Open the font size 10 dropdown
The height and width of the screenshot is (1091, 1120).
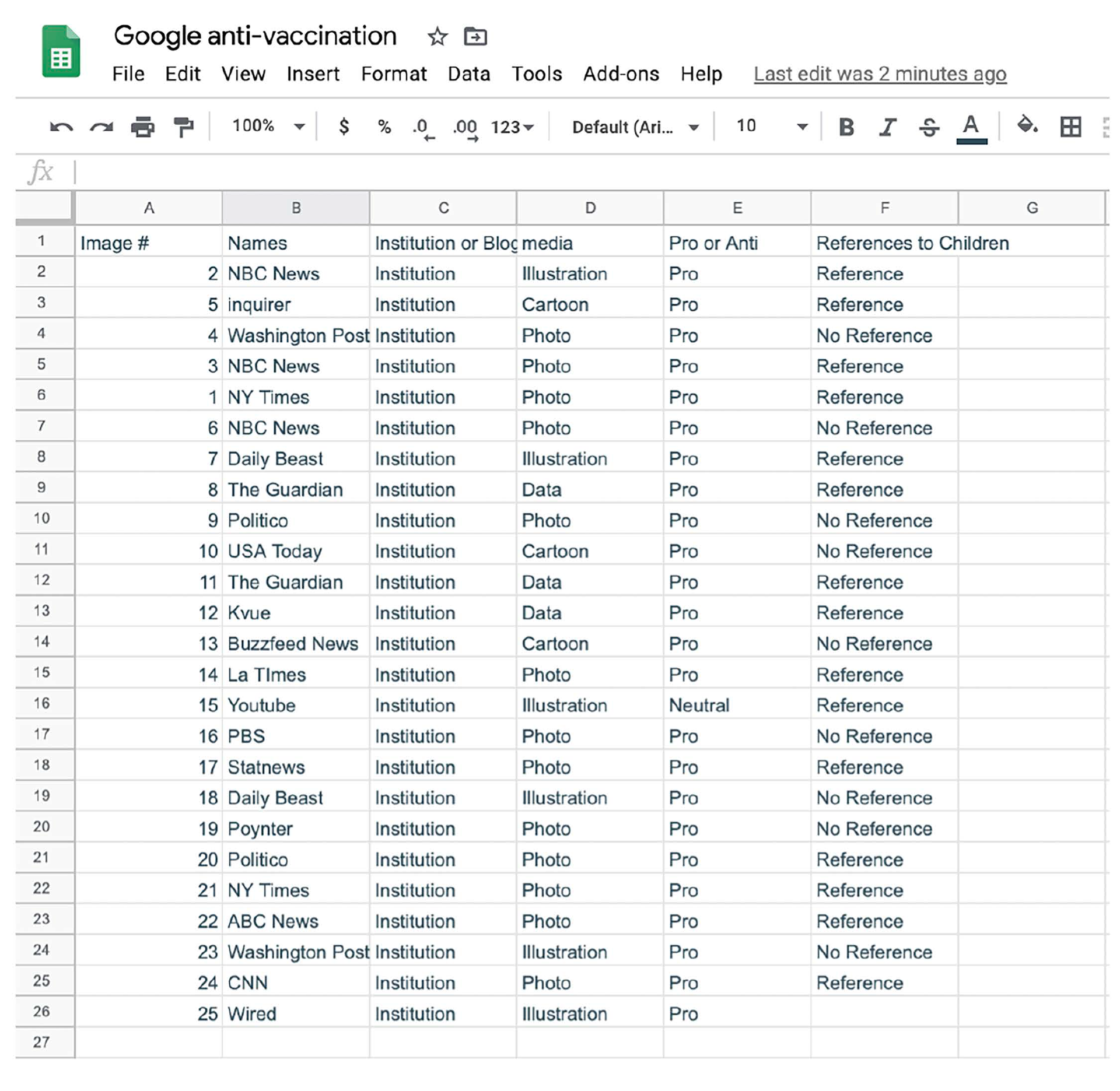point(771,126)
